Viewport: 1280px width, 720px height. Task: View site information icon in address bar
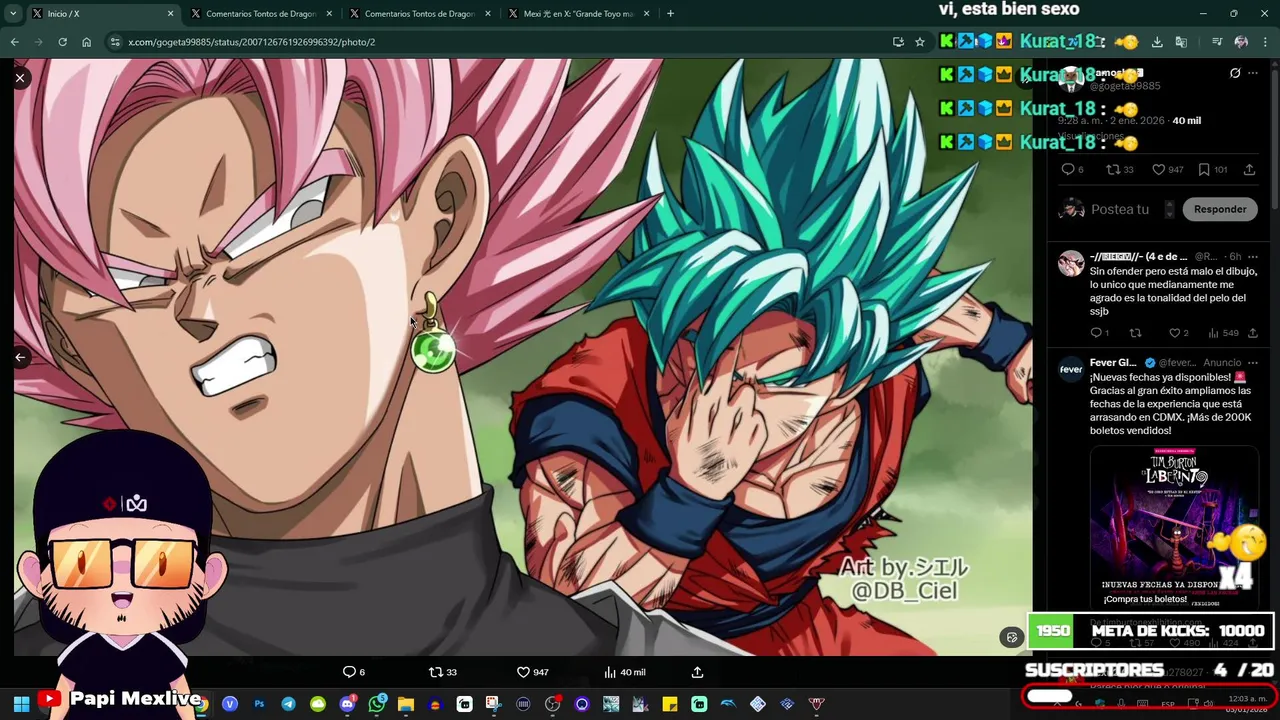(x=115, y=42)
